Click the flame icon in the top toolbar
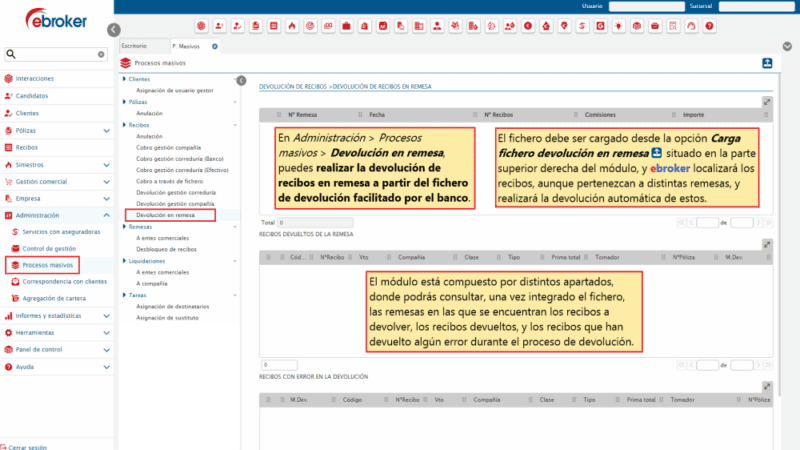Screen dimensions: 800x450 tap(292, 25)
